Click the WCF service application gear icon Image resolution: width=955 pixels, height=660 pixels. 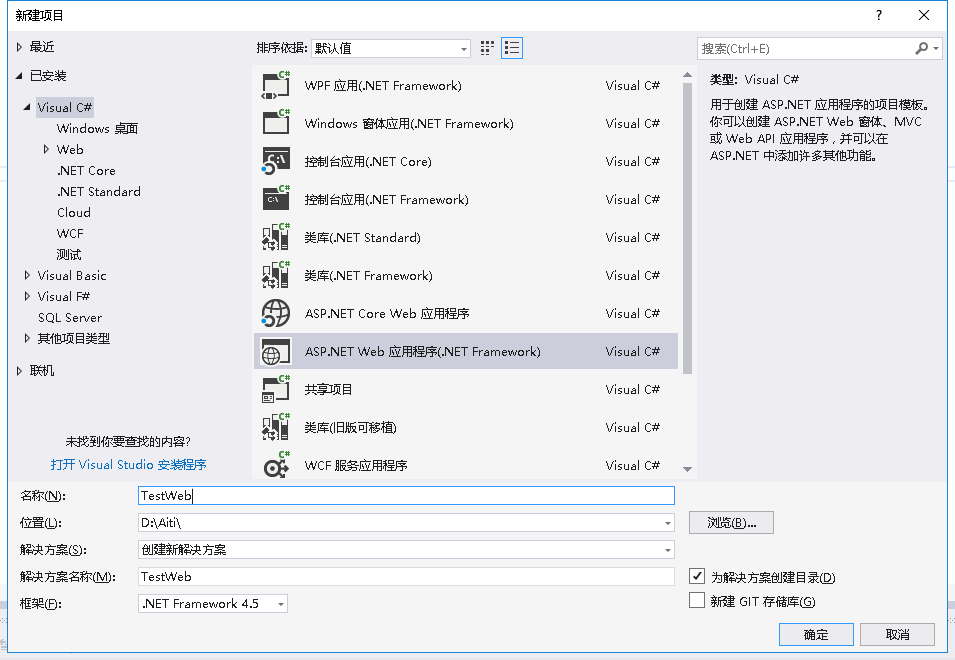pyautogui.click(x=276, y=465)
